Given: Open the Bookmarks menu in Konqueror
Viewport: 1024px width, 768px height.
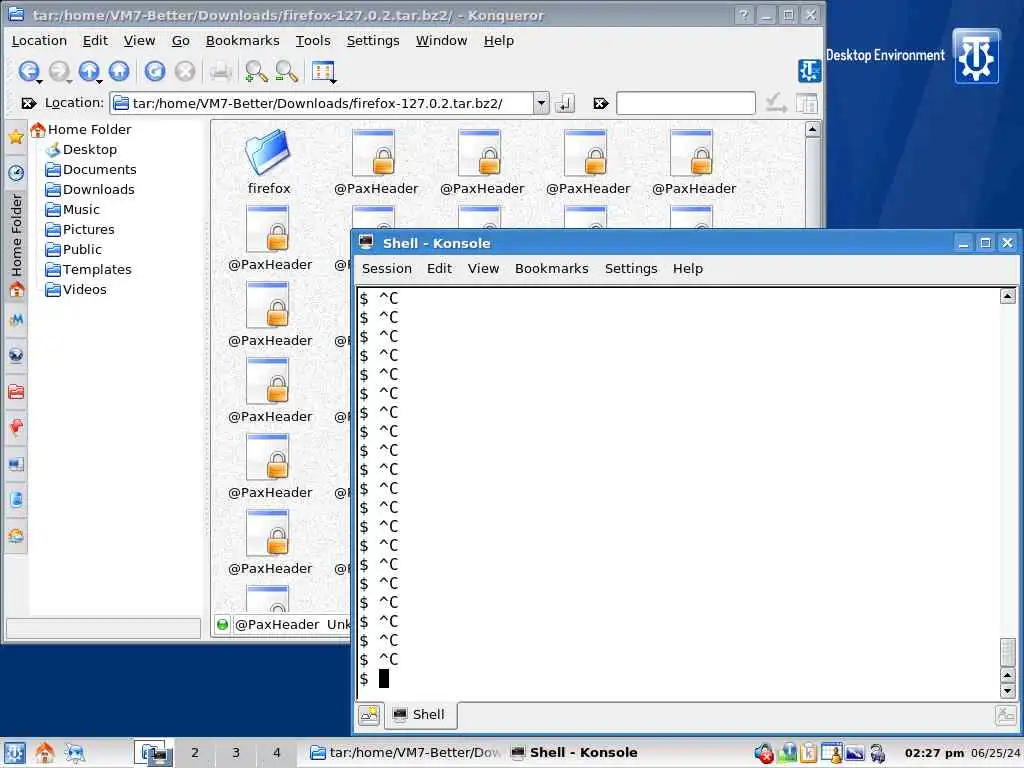Looking at the screenshot, I should [x=242, y=40].
